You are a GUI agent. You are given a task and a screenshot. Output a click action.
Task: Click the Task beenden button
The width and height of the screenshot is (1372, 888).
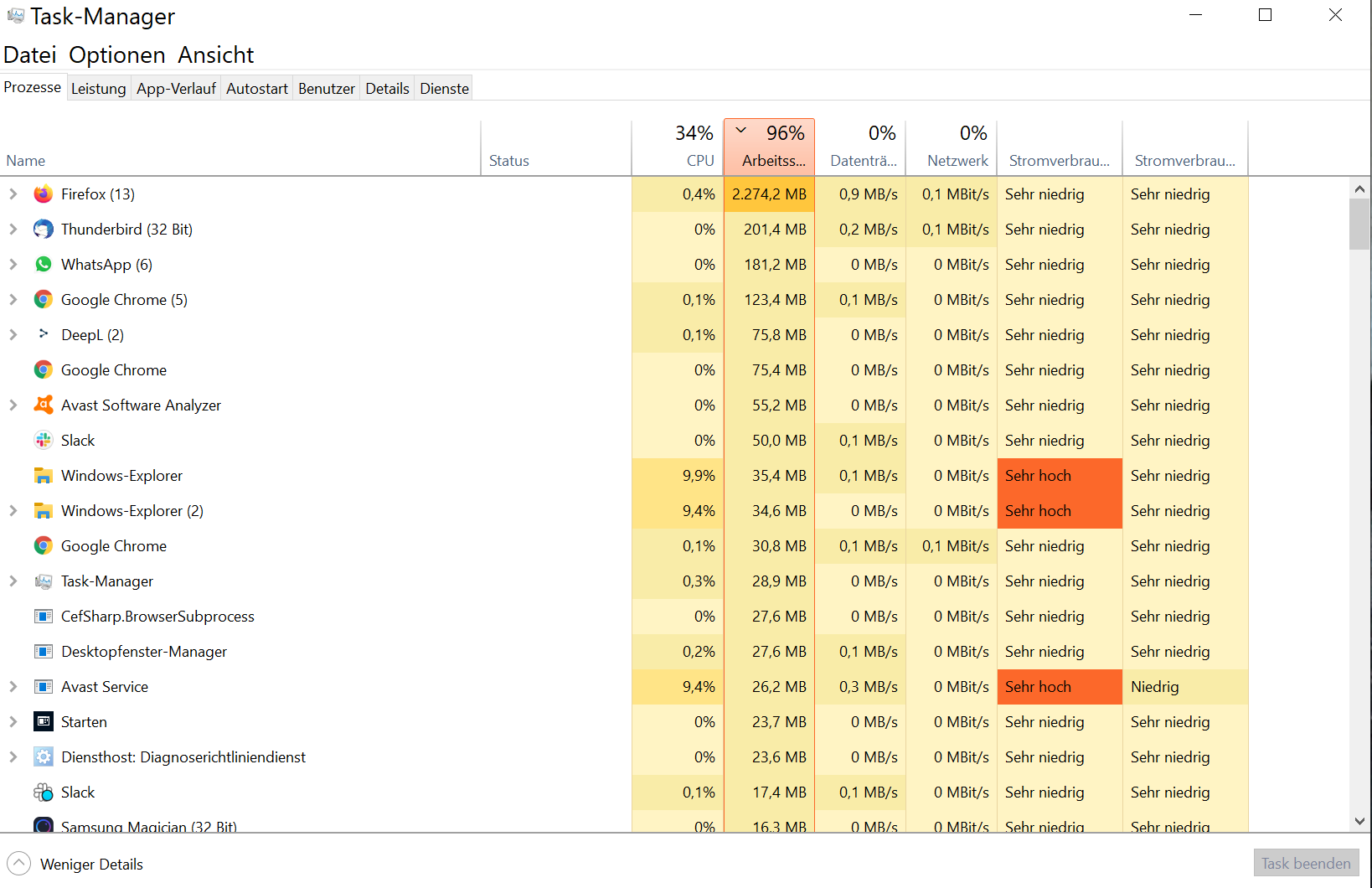coord(1306,864)
